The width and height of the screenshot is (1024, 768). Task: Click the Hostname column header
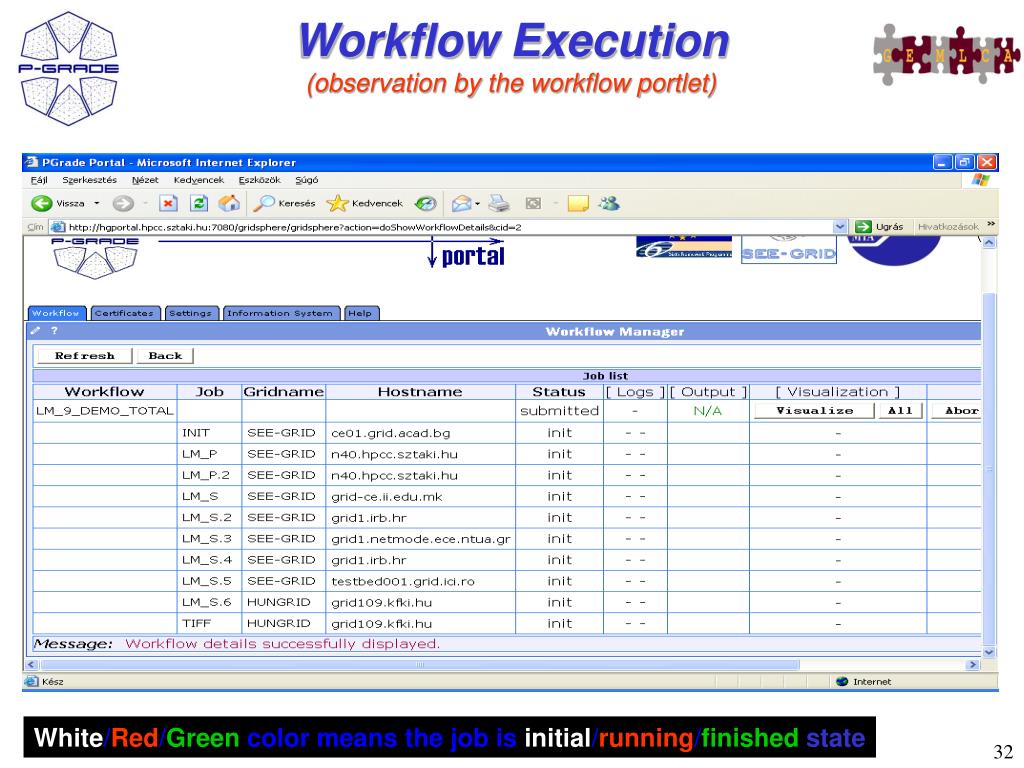point(420,392)
